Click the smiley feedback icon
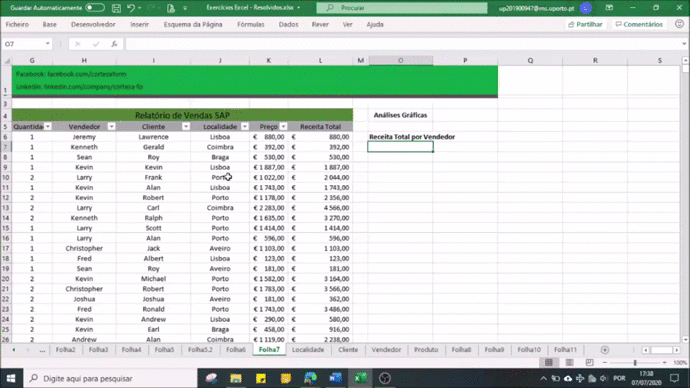Screen dimensions: 690x388 click(679, 24)
